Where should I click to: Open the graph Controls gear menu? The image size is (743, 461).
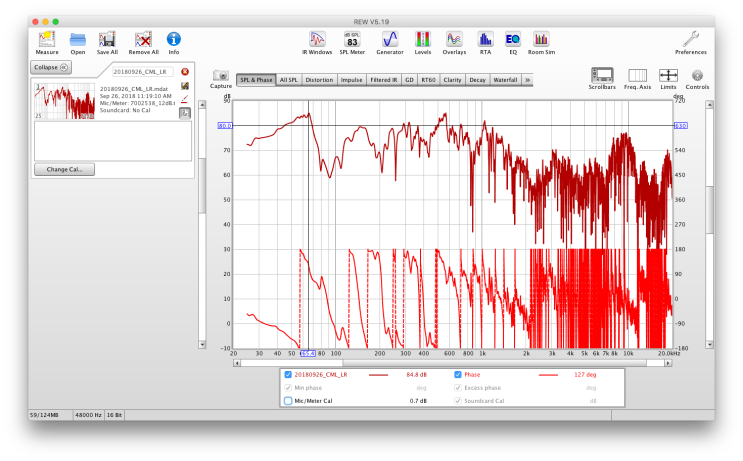697,77
